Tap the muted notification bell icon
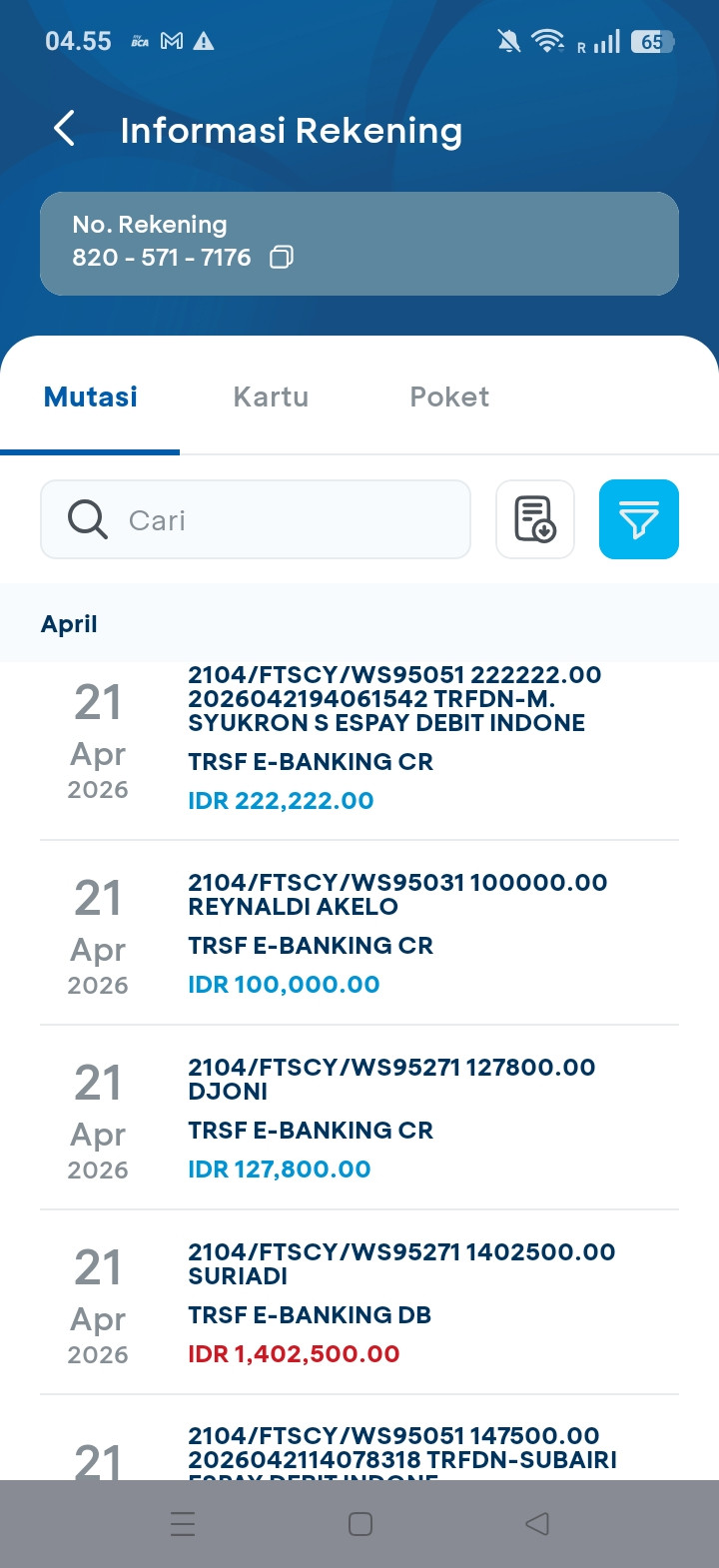This screenshot has width=719, height=1568. [508, 41]
